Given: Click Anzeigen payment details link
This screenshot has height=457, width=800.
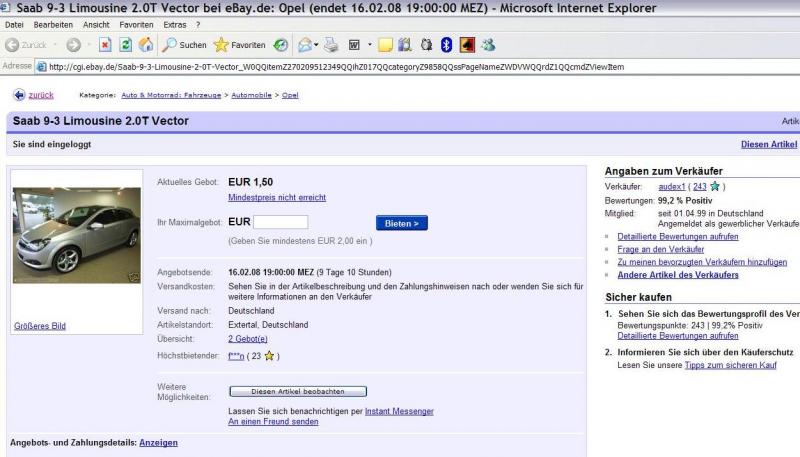Looking at the screenshot, I should pyautogui.click(x=158, y=443).
